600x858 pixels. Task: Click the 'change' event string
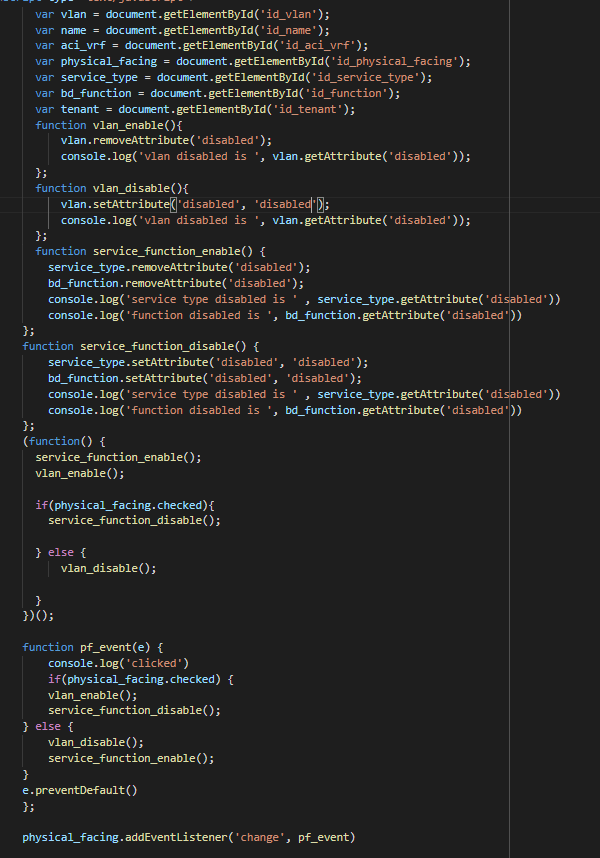(260, 837)
